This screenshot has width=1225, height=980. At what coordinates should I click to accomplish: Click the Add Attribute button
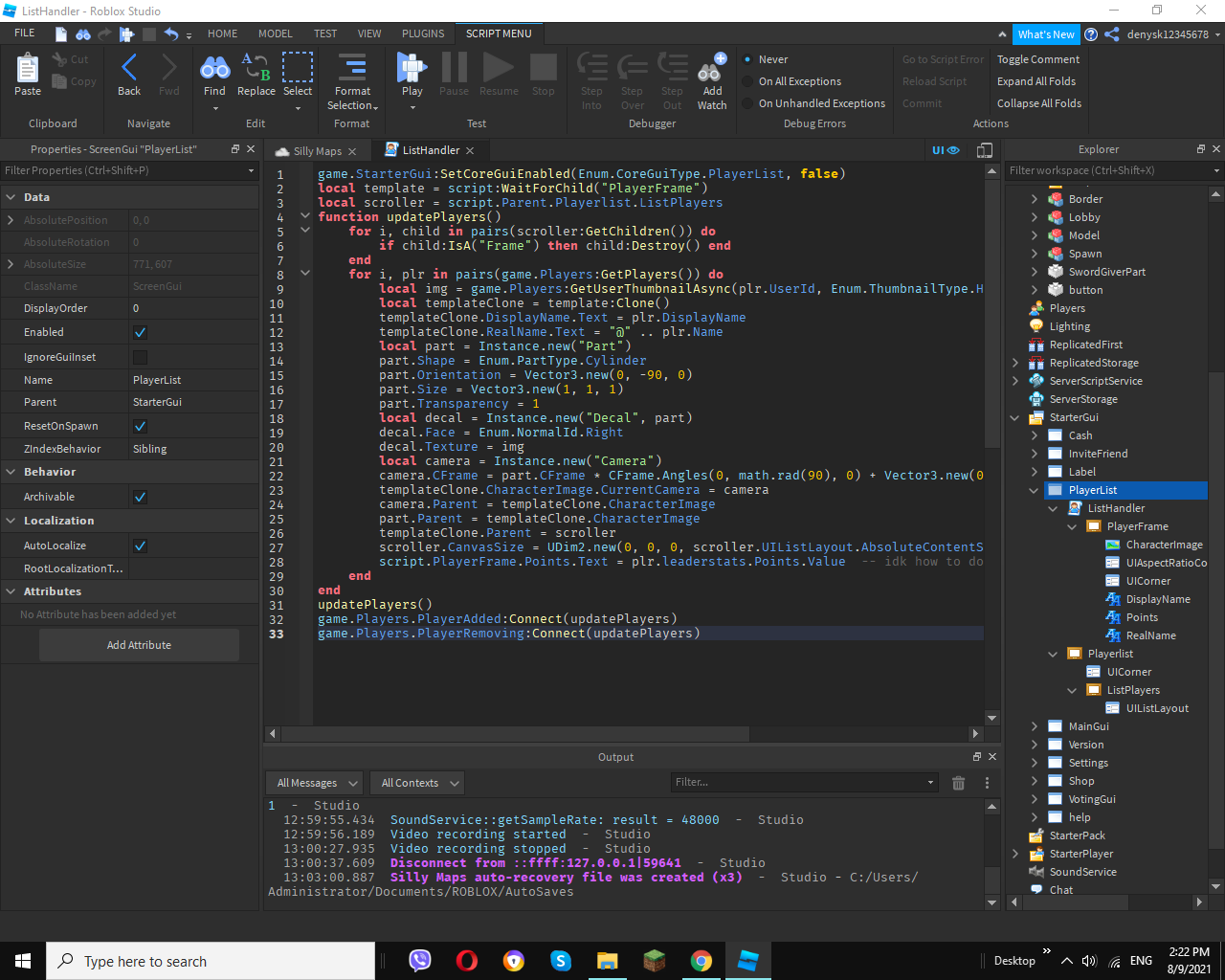tap(139, 645)
